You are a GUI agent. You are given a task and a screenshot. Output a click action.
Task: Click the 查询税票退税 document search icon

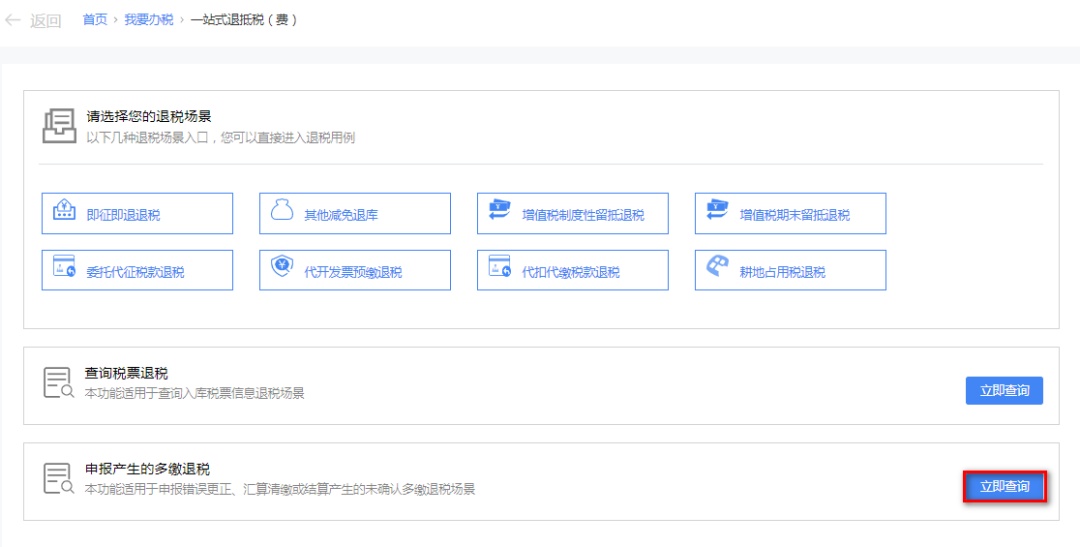pos(58,383)
